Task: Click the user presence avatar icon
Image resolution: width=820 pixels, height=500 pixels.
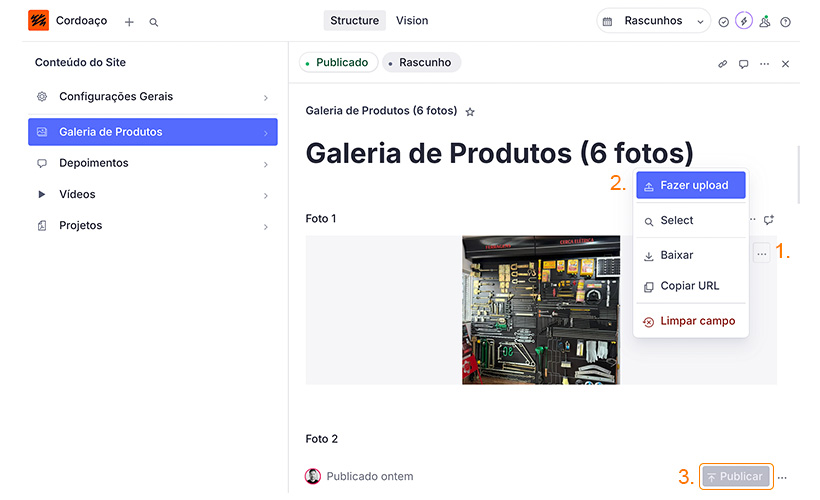Action: [765, 21]
